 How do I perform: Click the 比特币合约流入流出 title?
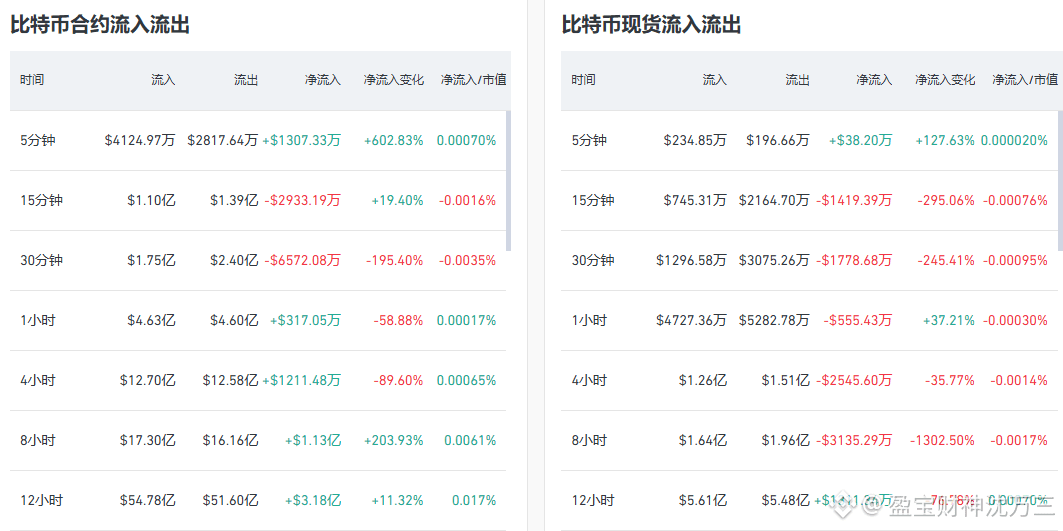coord(100,25)
